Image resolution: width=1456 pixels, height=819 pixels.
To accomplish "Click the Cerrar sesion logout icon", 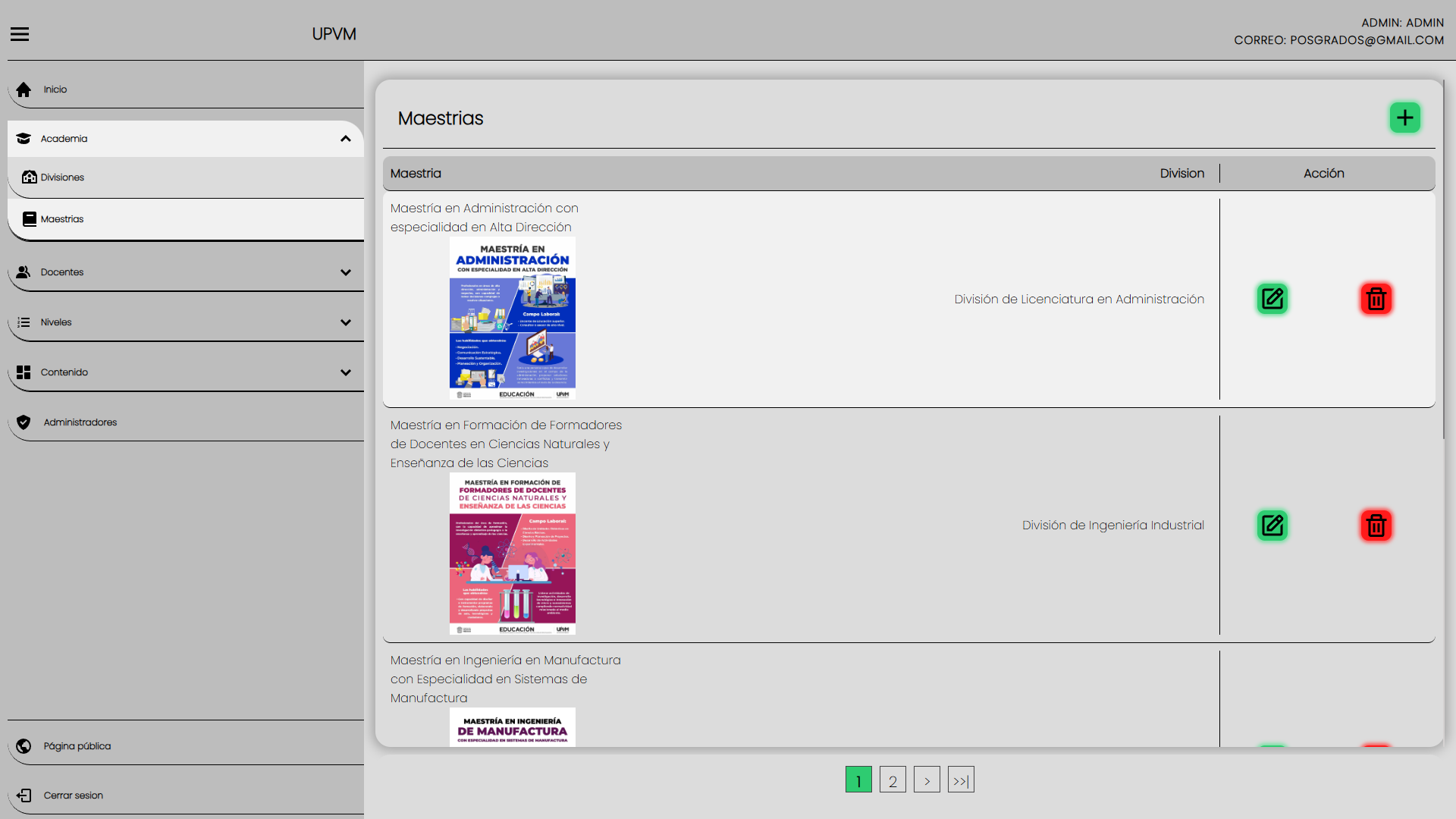I will point(24,795).
